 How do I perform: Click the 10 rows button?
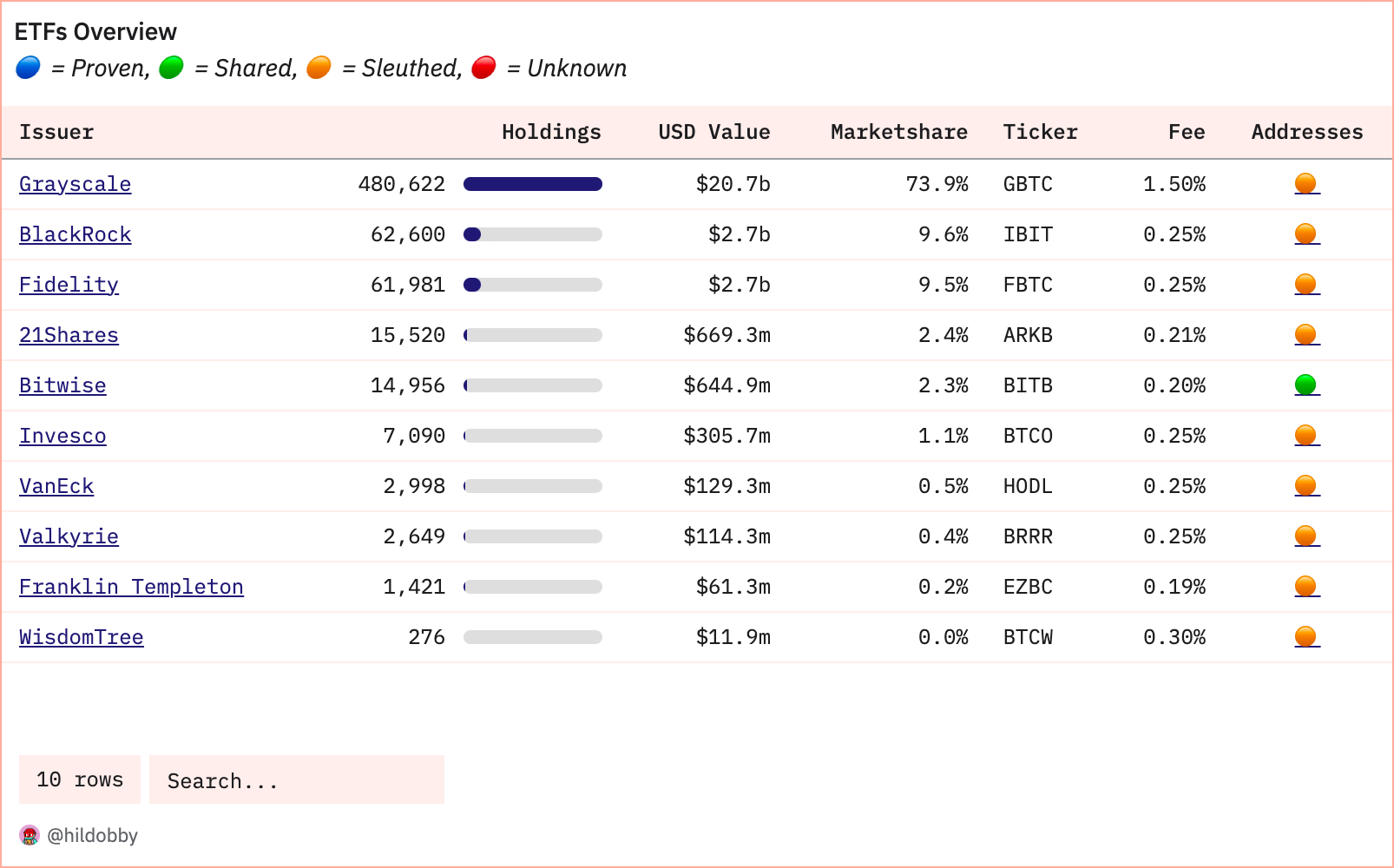pos(80,779)
